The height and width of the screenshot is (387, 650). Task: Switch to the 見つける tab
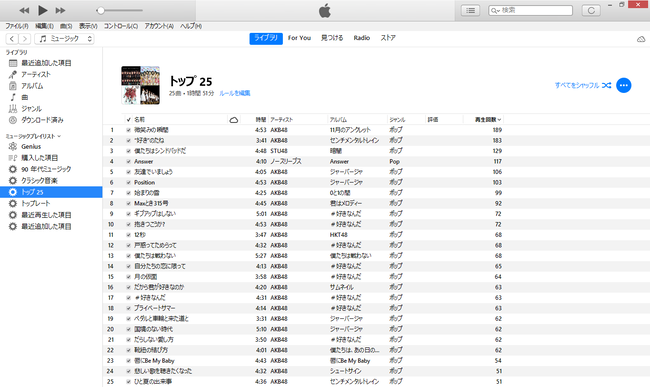pyautogui.click(x=332, y=38)
